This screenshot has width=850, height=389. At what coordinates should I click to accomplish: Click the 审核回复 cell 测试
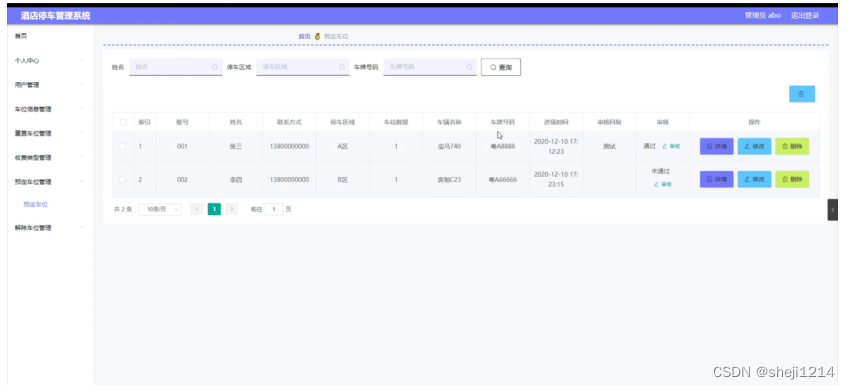tap(609, 146)
